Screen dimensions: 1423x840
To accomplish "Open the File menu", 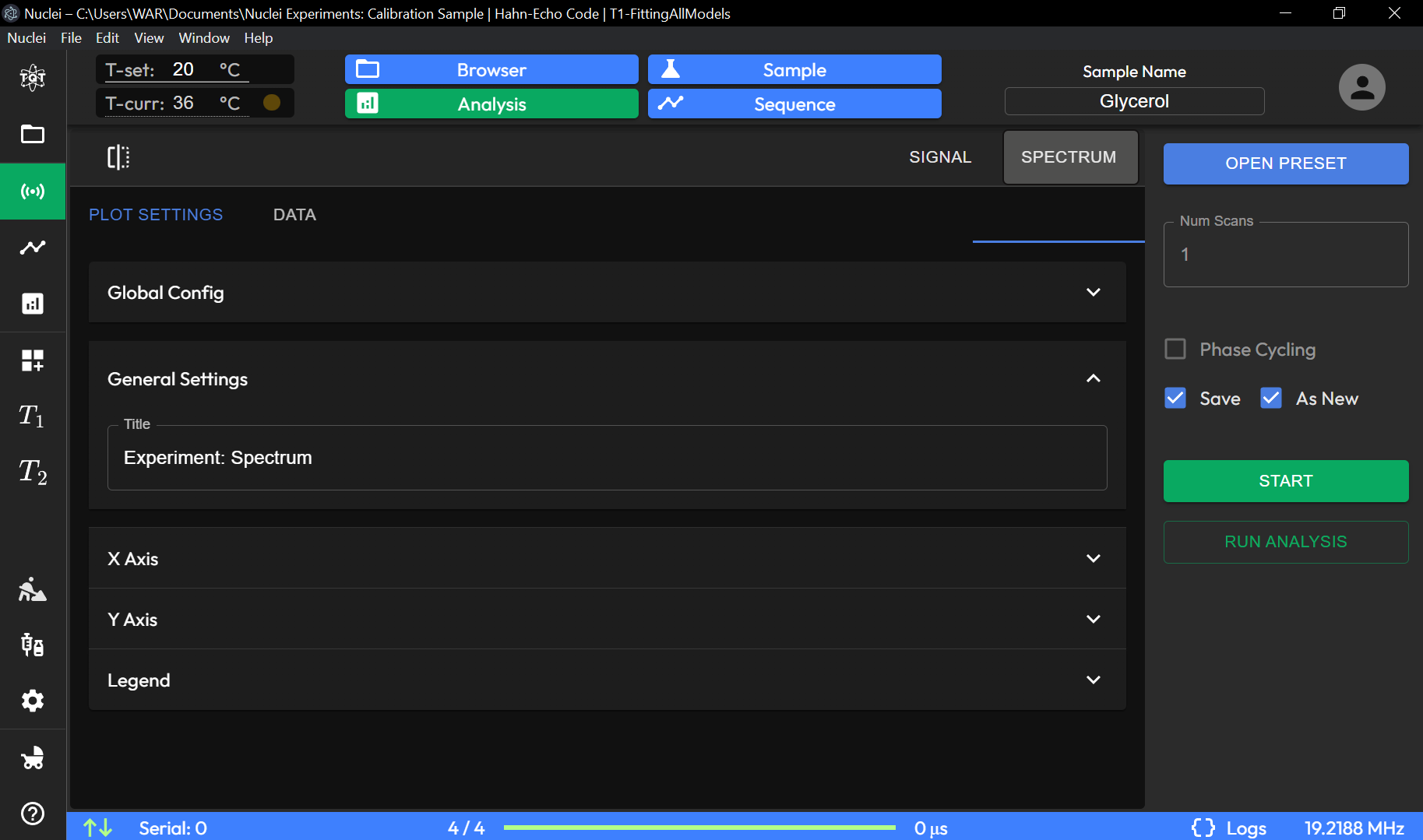I will click(x=71, y=37).
